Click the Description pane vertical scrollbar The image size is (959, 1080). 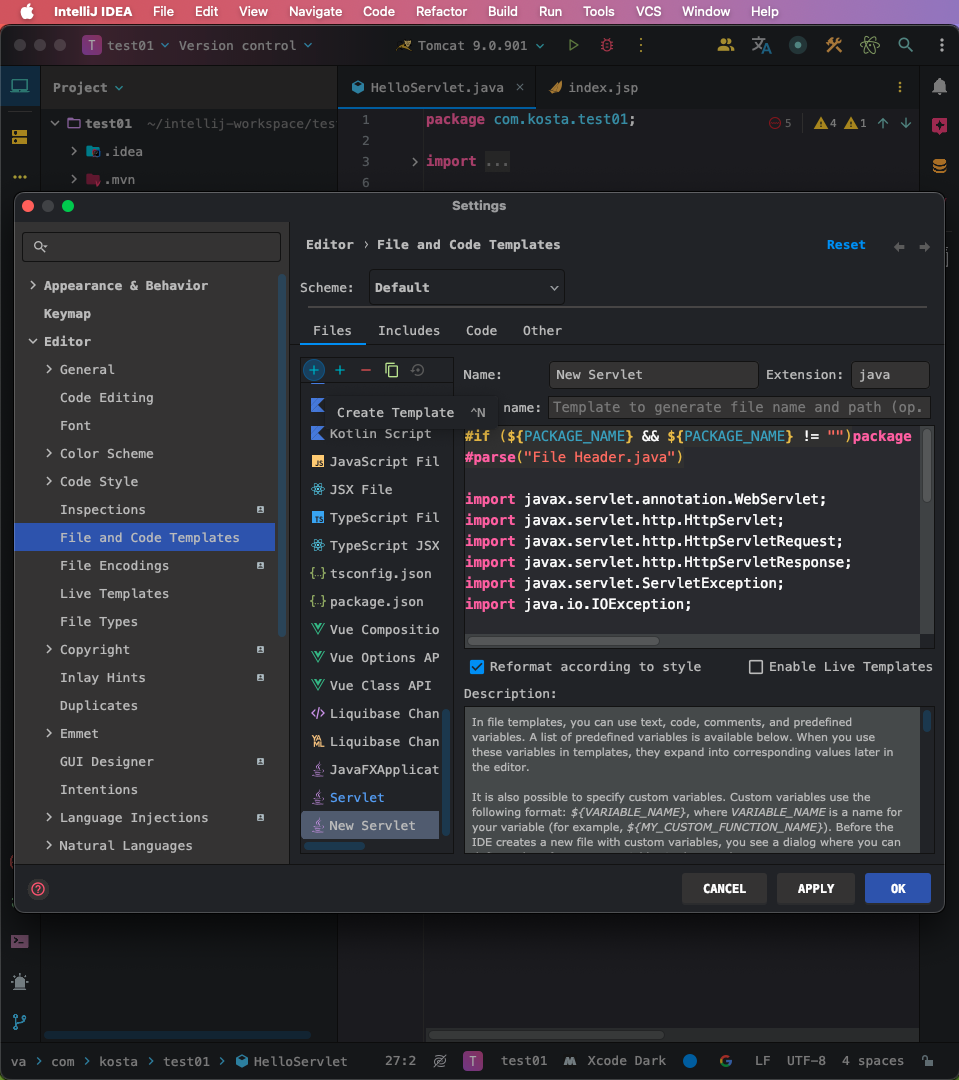[927, 721]
